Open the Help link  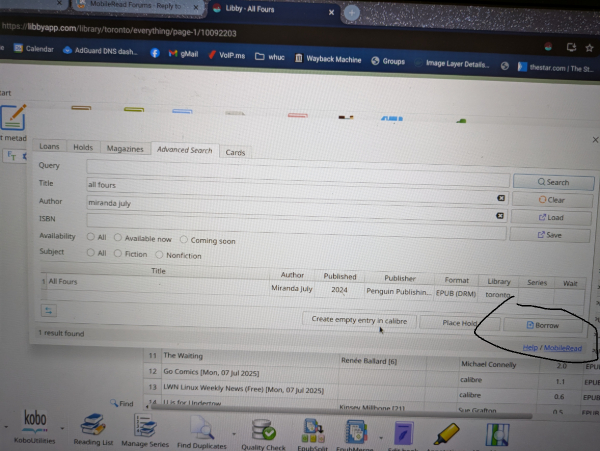[530, 347]
